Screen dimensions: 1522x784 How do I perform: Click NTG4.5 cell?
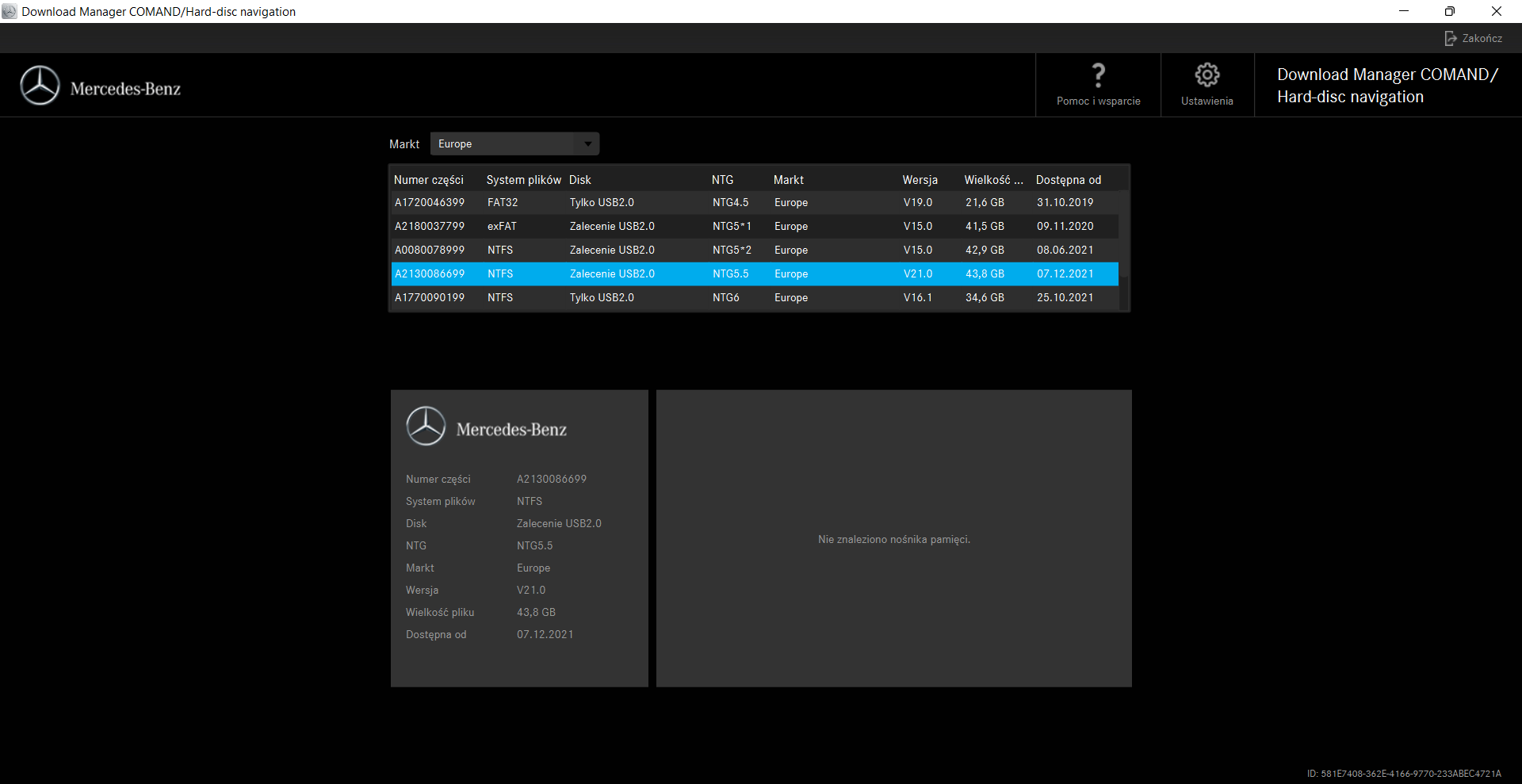point(730,202)
